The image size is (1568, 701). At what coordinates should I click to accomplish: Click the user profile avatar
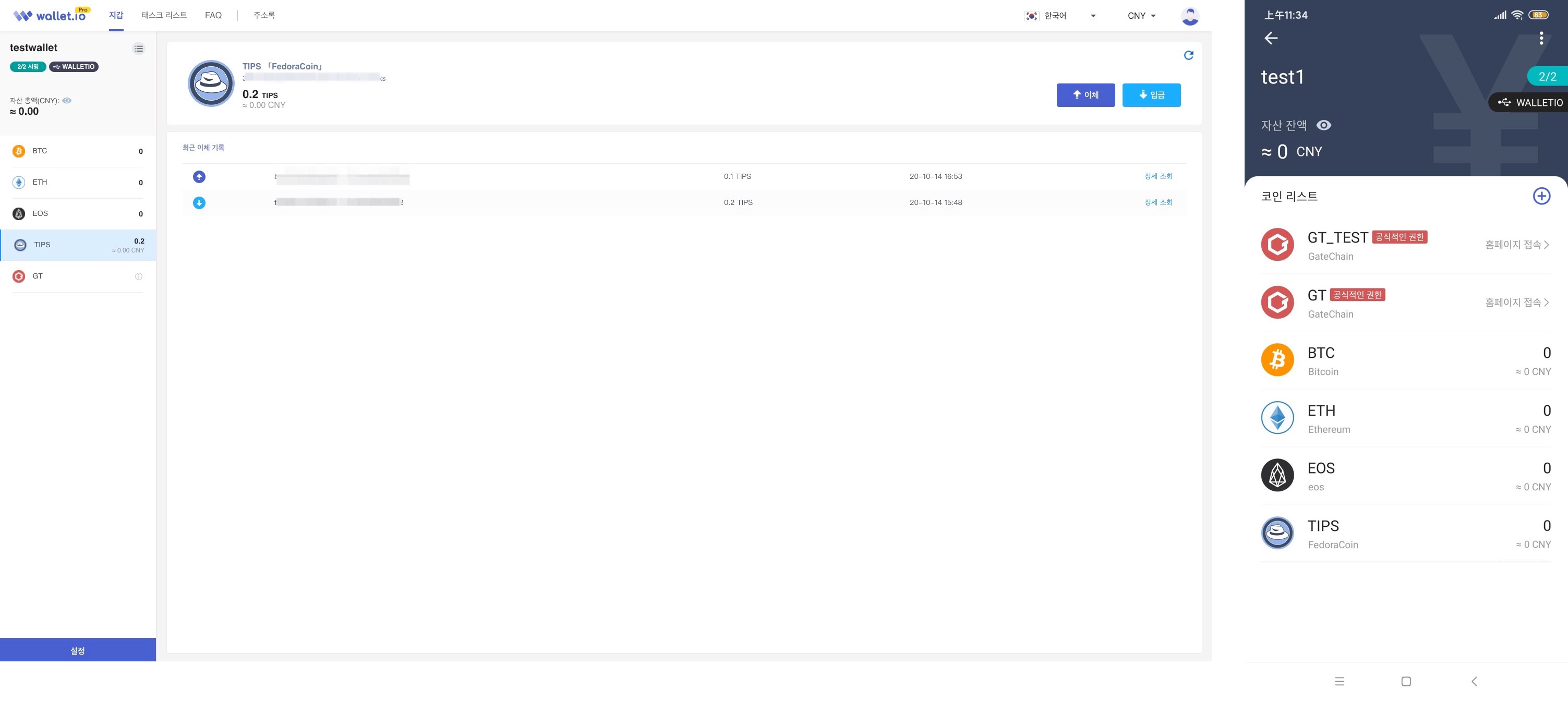1189,16
